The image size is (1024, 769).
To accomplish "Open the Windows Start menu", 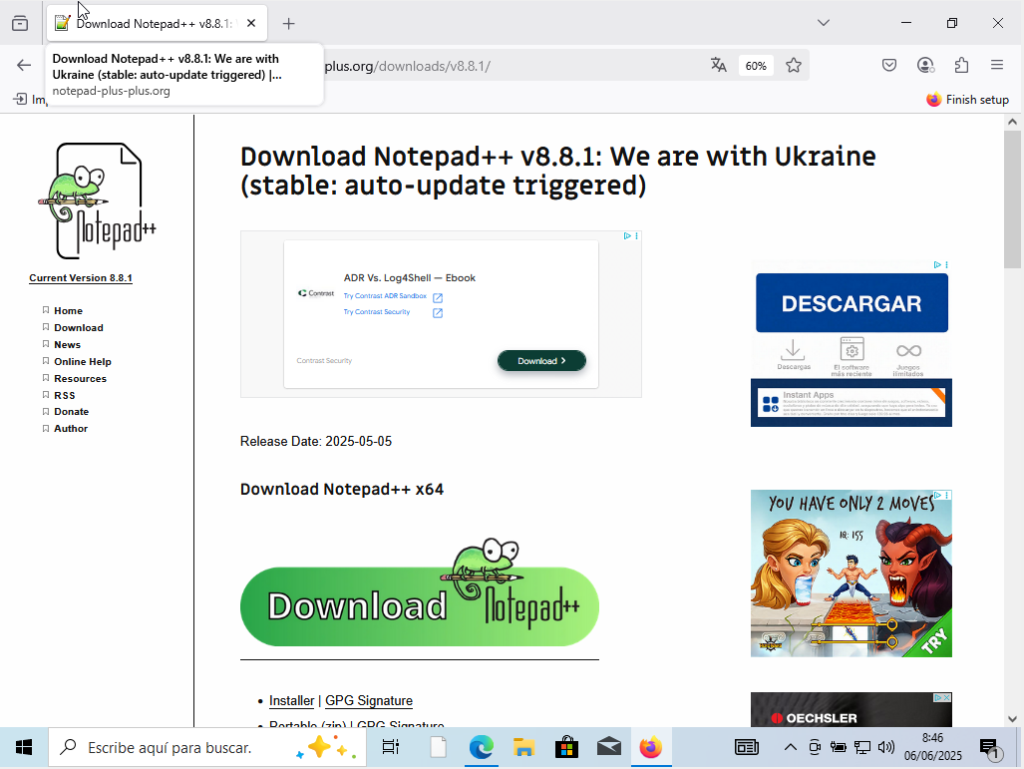I will tap(24, 747).
